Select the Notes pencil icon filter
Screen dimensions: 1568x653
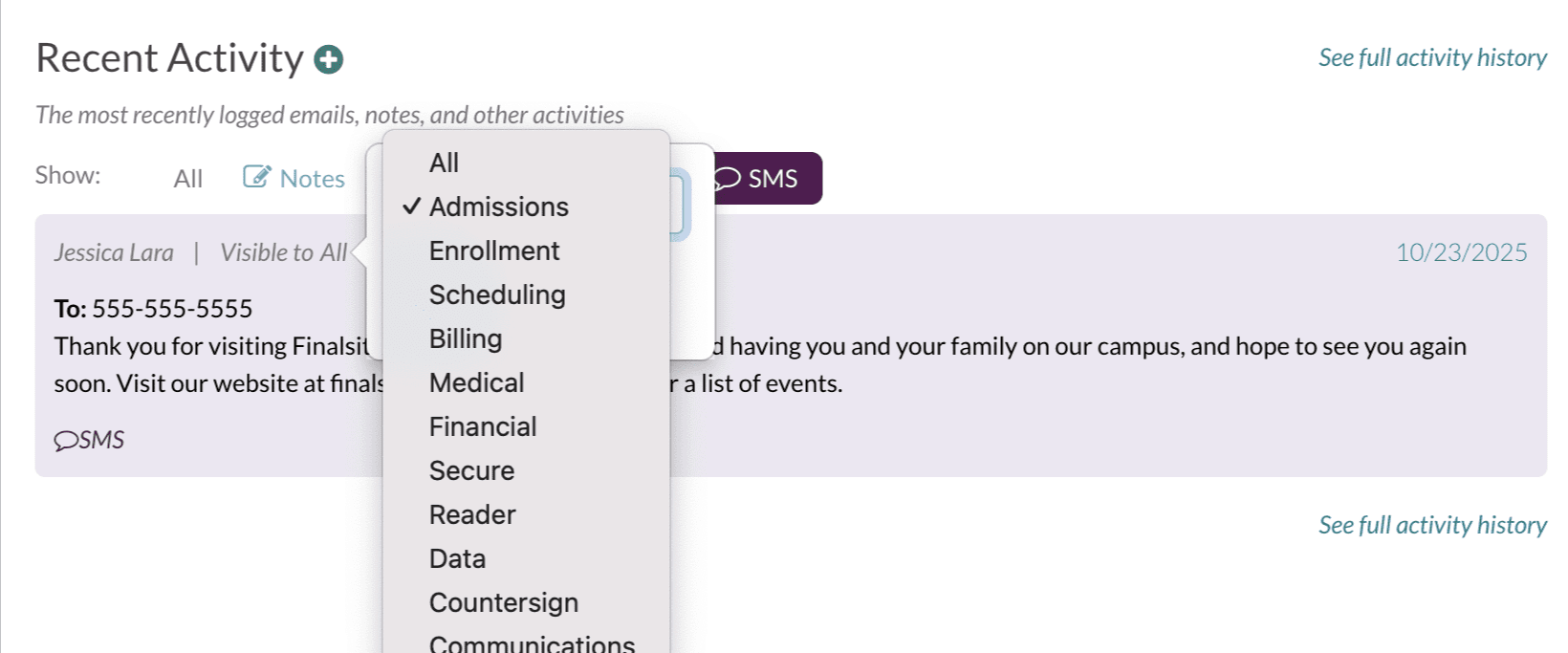click(x=256, y=176)
